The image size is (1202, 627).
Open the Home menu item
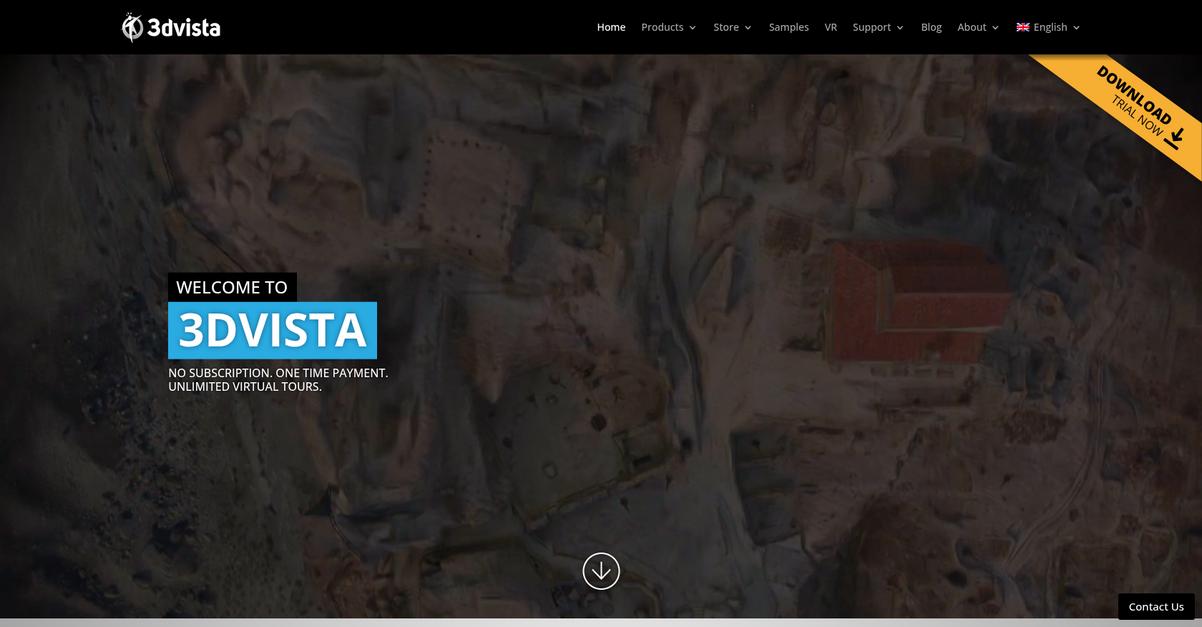[611, 27]
